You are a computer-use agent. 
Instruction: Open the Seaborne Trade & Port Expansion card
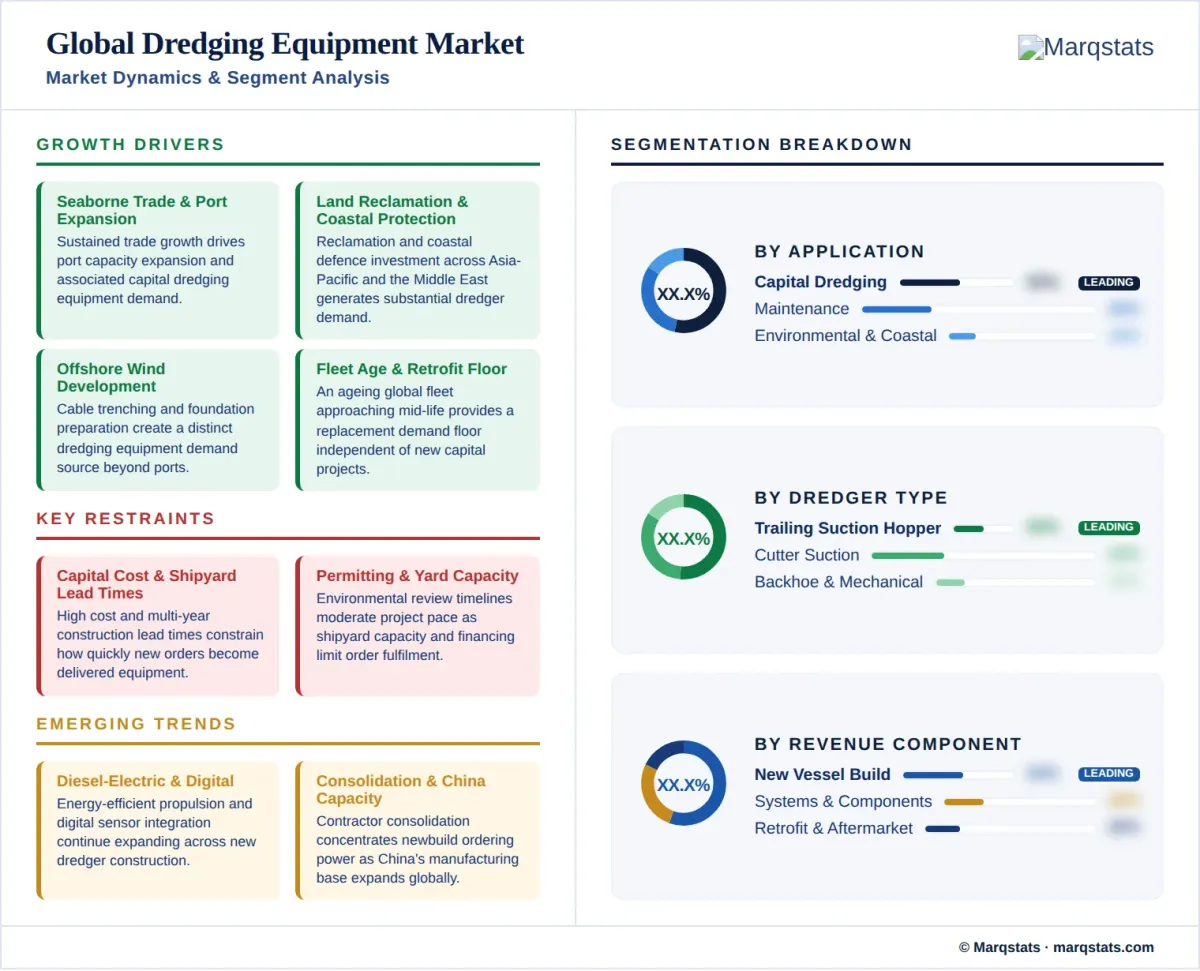158,260
